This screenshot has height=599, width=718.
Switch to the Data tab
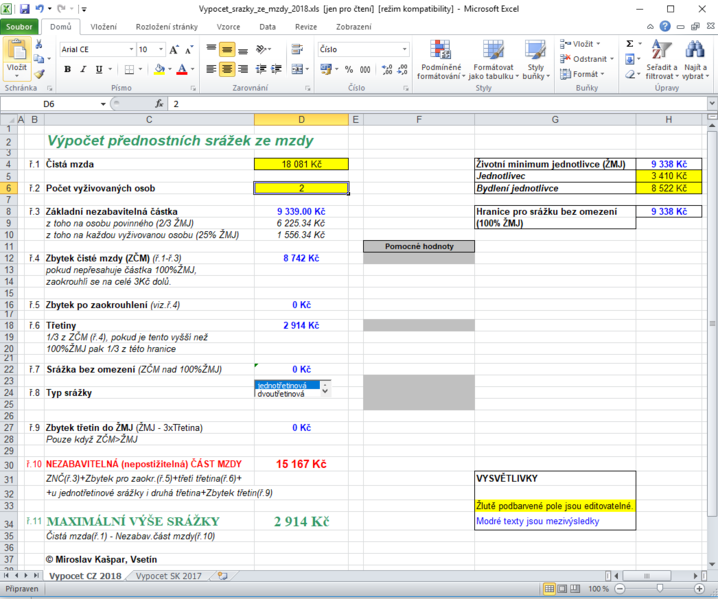pyautogui.click(x=267, y=27)
